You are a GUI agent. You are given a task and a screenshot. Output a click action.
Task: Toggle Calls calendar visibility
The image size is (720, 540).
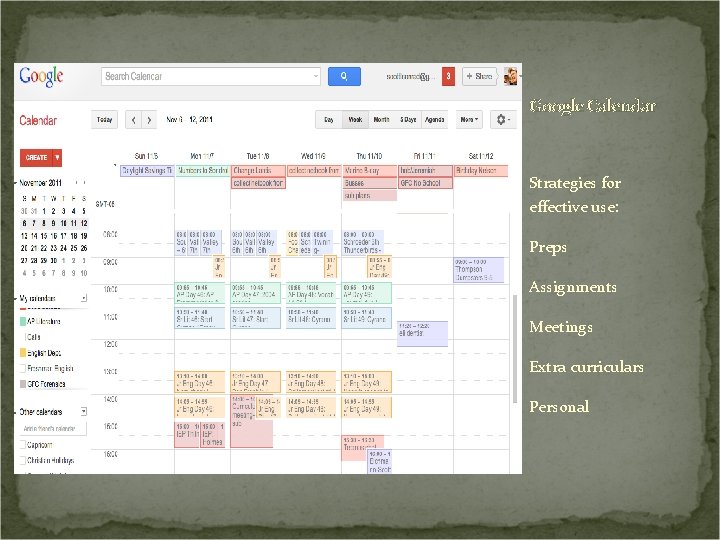(23, 337)
